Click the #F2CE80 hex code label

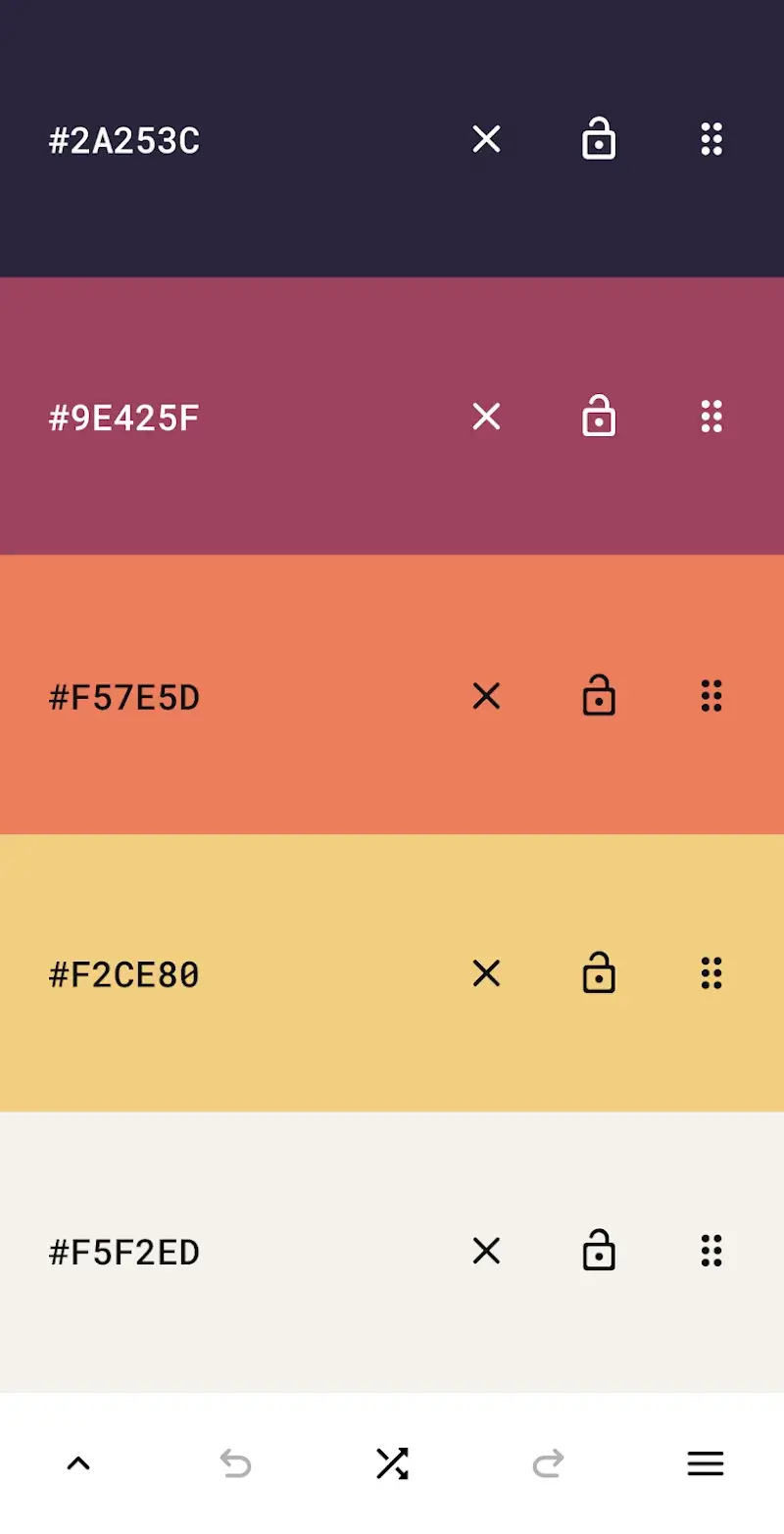pos(124,975)
